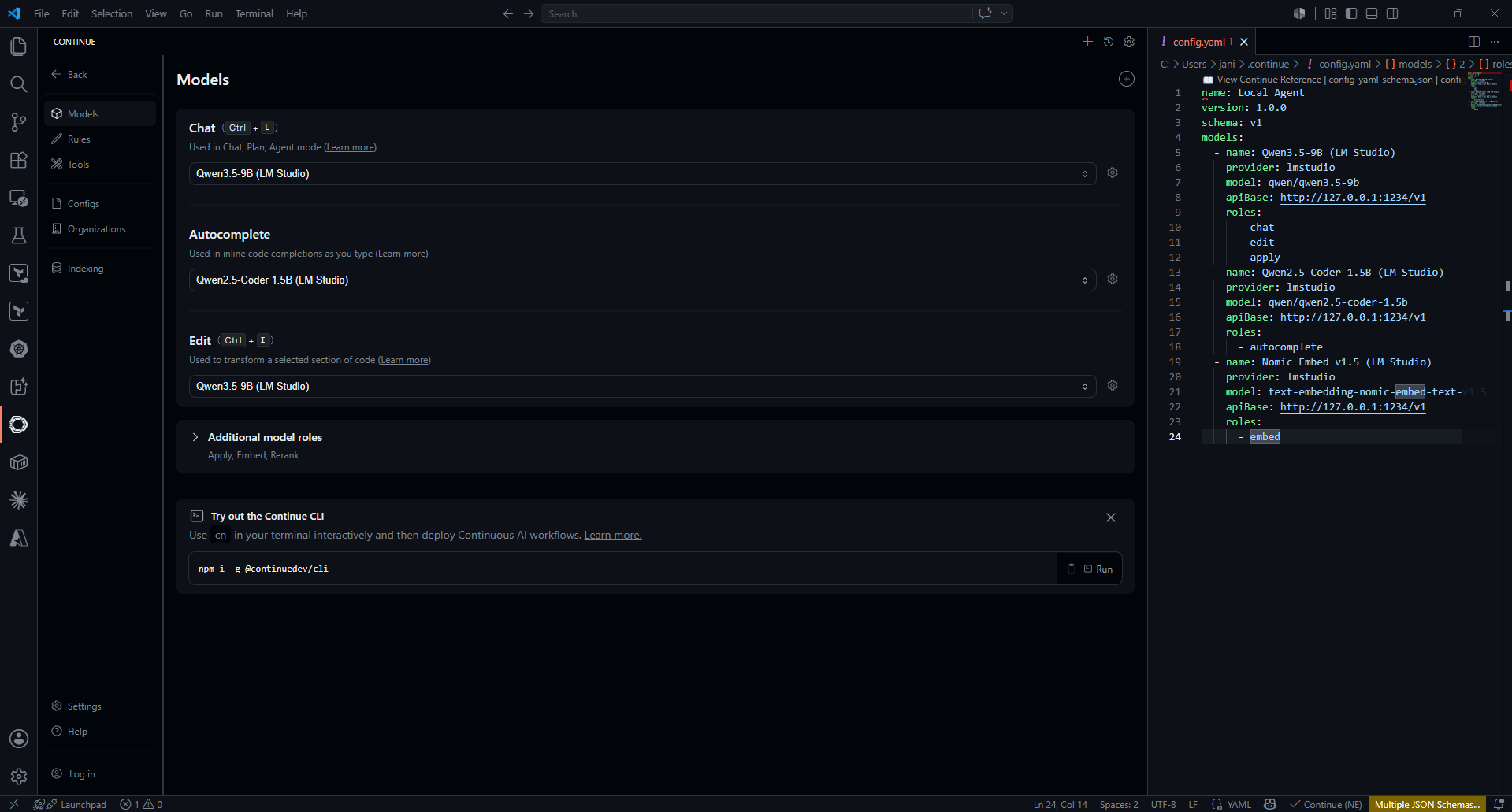Go forward with the title bar arrow
1512x812 pixels.
point(529,13)
